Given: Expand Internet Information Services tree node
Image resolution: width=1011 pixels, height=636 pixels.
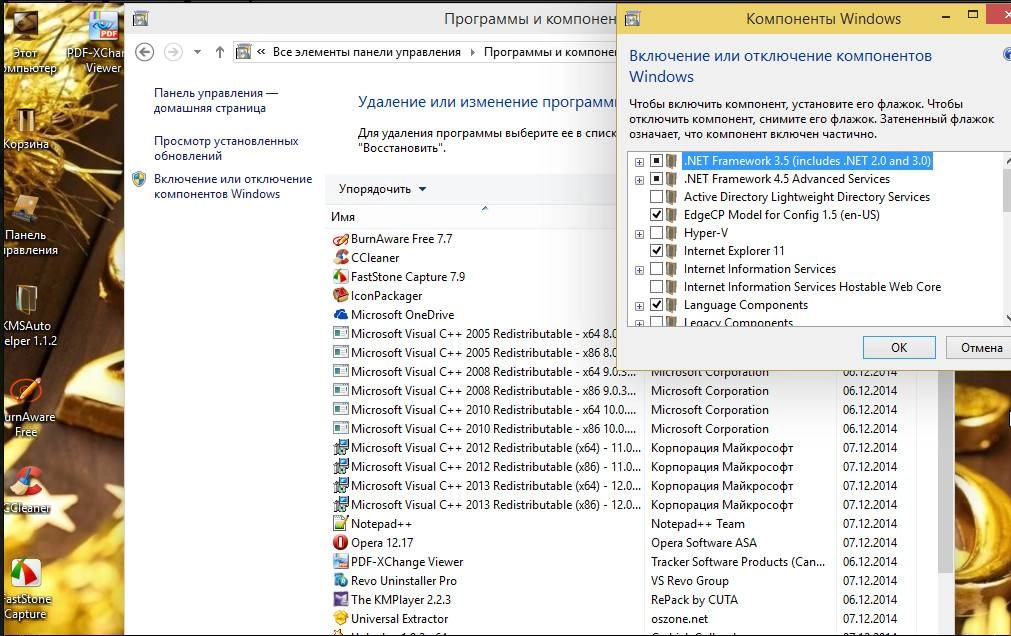Looking at the screenshot, I should pos(639,270).
